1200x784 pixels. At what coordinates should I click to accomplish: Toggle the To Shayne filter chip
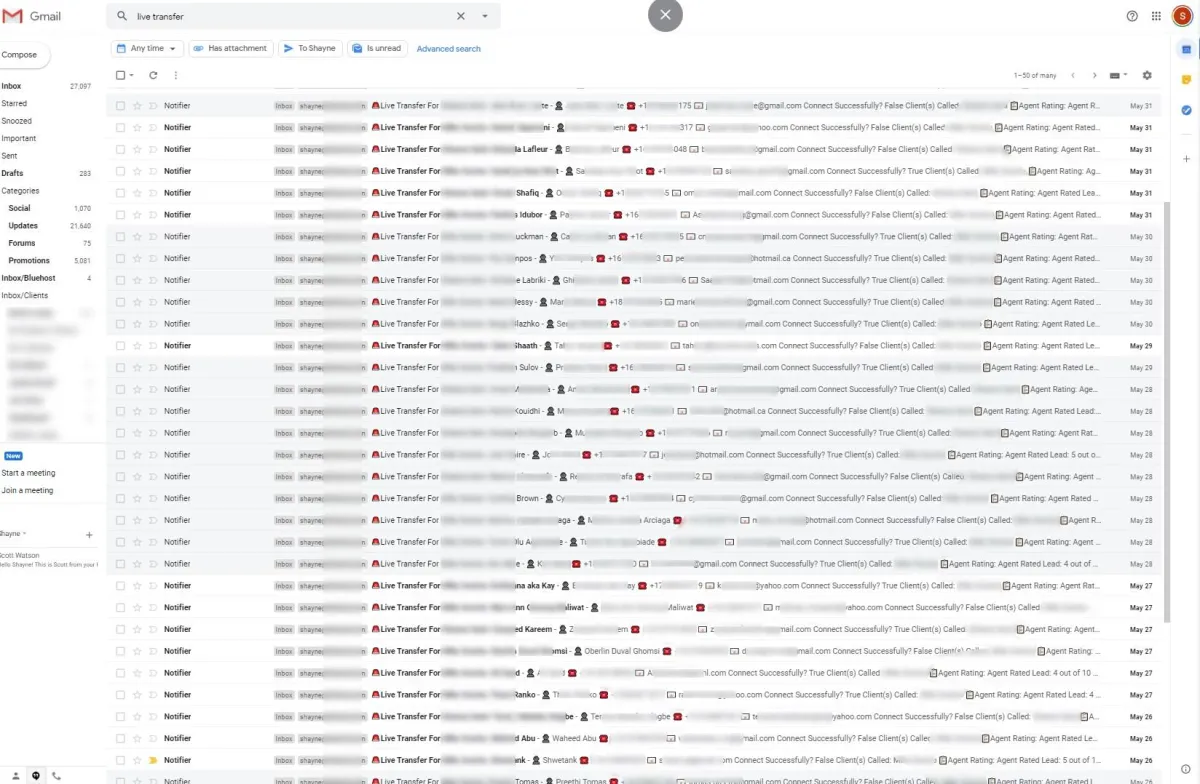click(310, 48)
